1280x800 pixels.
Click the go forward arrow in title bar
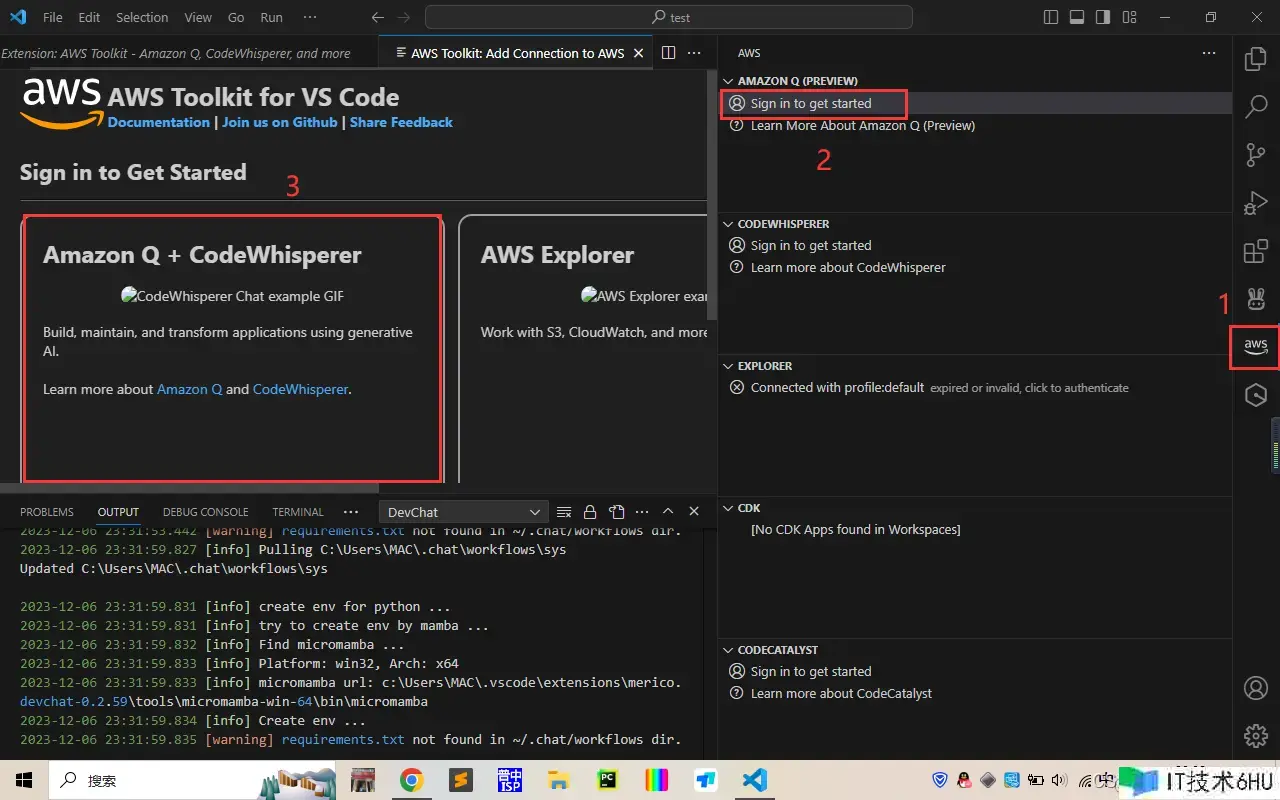pyautogui.click(x=403, y=17)
